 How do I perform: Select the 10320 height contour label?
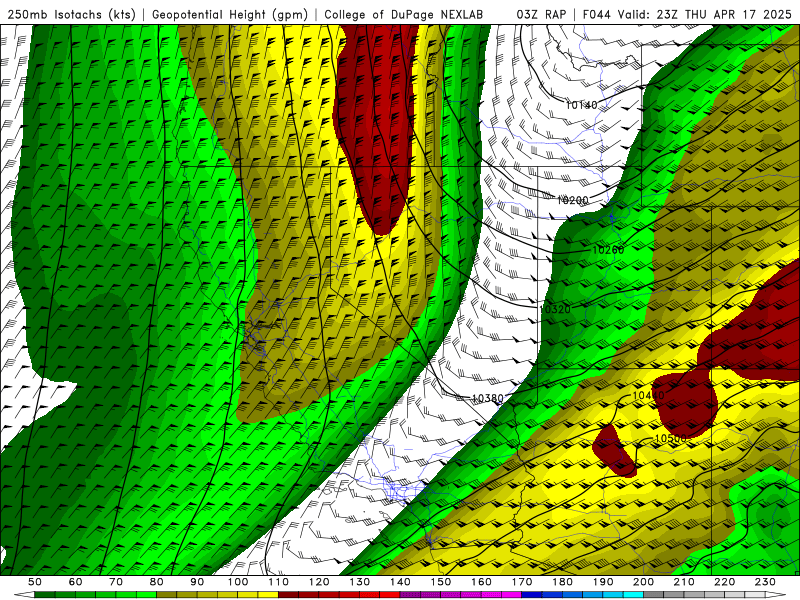(555, 309)
